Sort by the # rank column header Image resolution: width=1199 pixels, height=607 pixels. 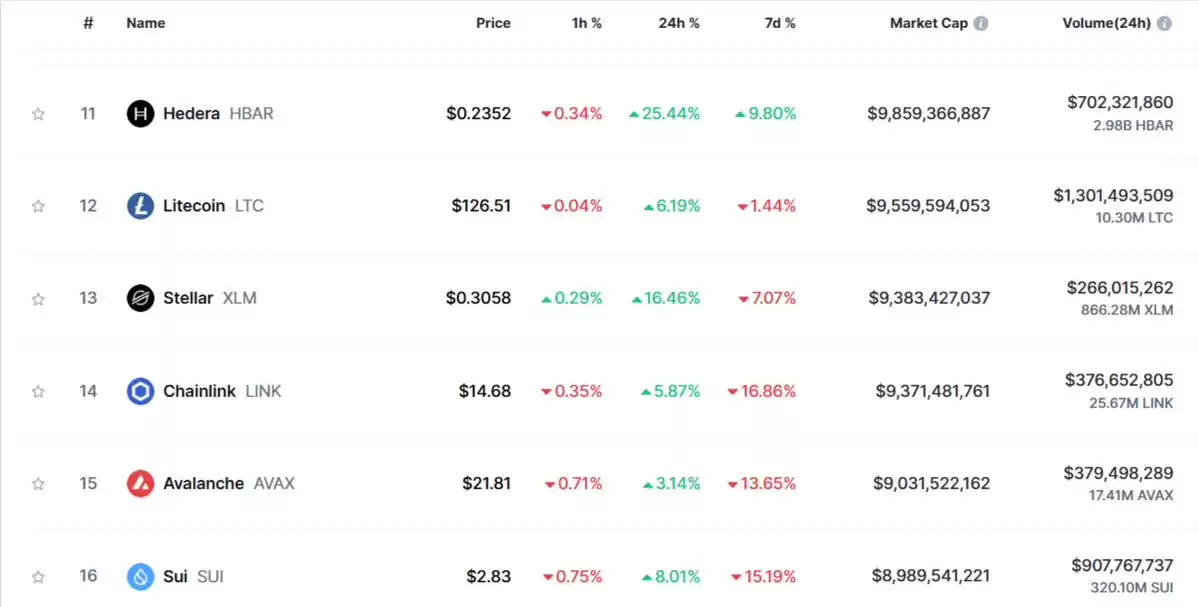pos(89,23)
